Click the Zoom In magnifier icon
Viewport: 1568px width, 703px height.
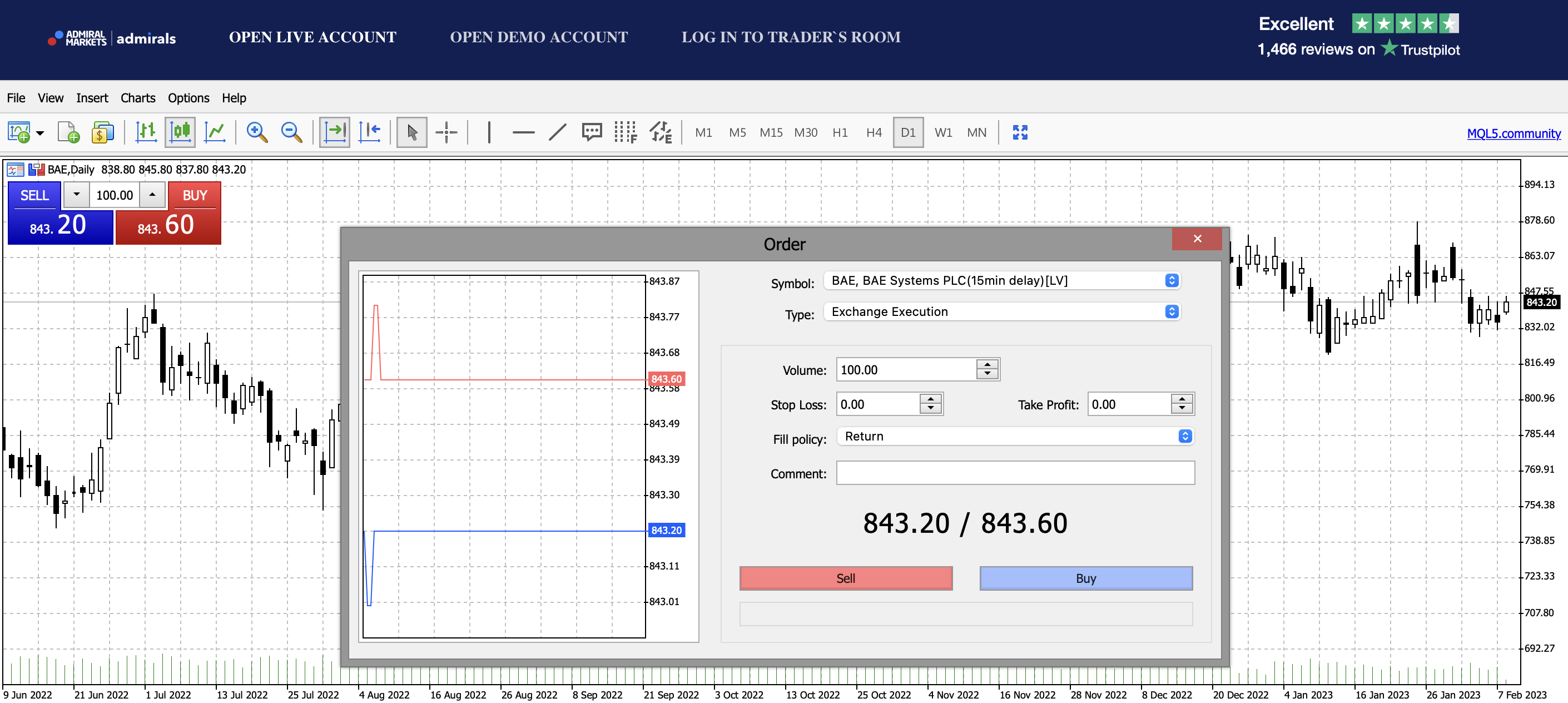(x=257, y=132)
